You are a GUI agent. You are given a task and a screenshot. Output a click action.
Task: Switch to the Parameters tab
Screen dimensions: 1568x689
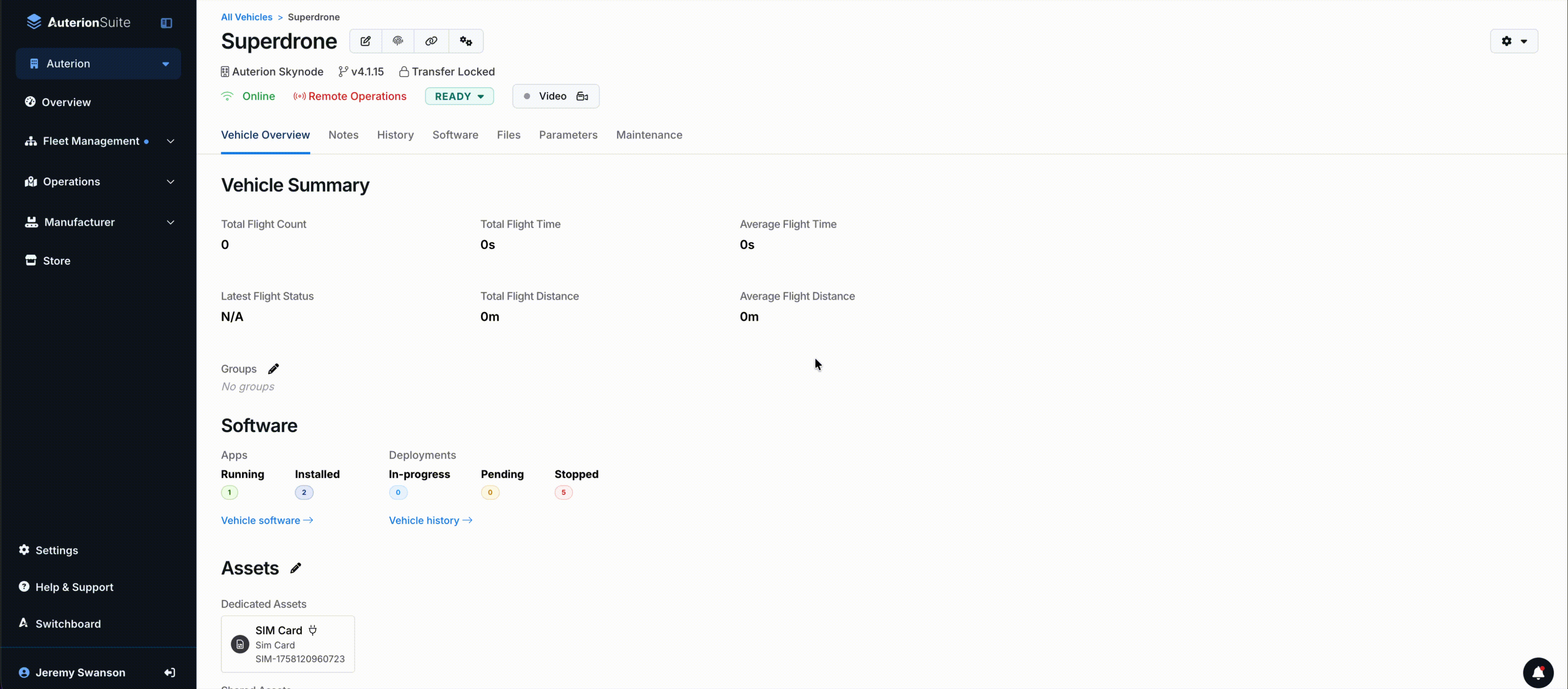[567, 135]
